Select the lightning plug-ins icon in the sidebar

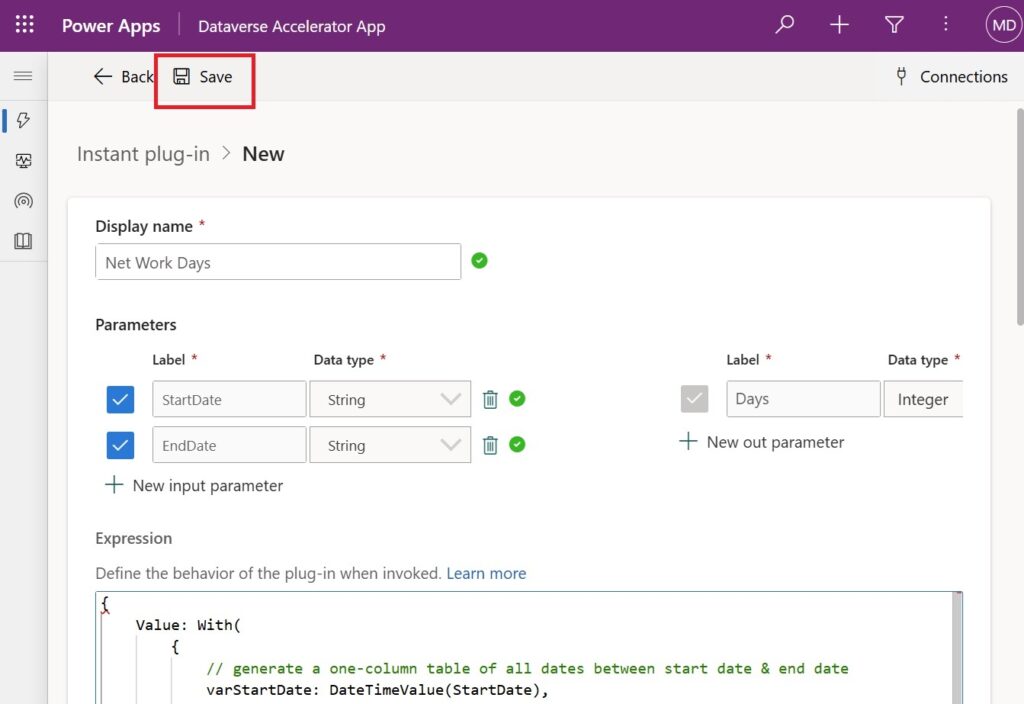click(23, 120)
